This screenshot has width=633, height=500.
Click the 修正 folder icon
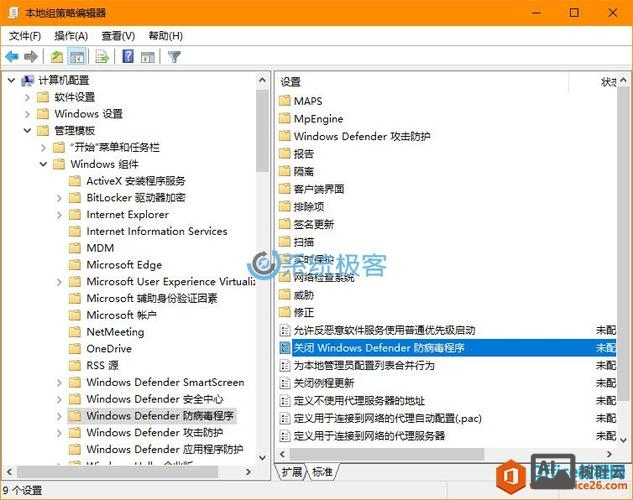pyautogui.click(x=285, y=312)
